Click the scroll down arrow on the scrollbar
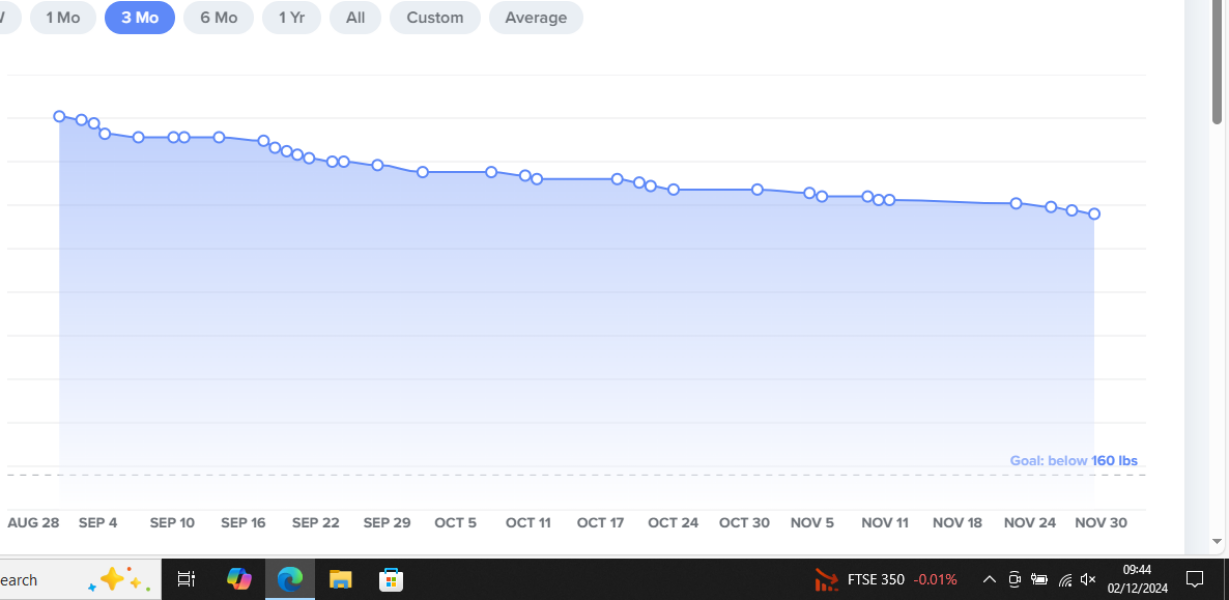Image resolution: width=1229 pixels, height=600 pixels. pos(1217,542)
